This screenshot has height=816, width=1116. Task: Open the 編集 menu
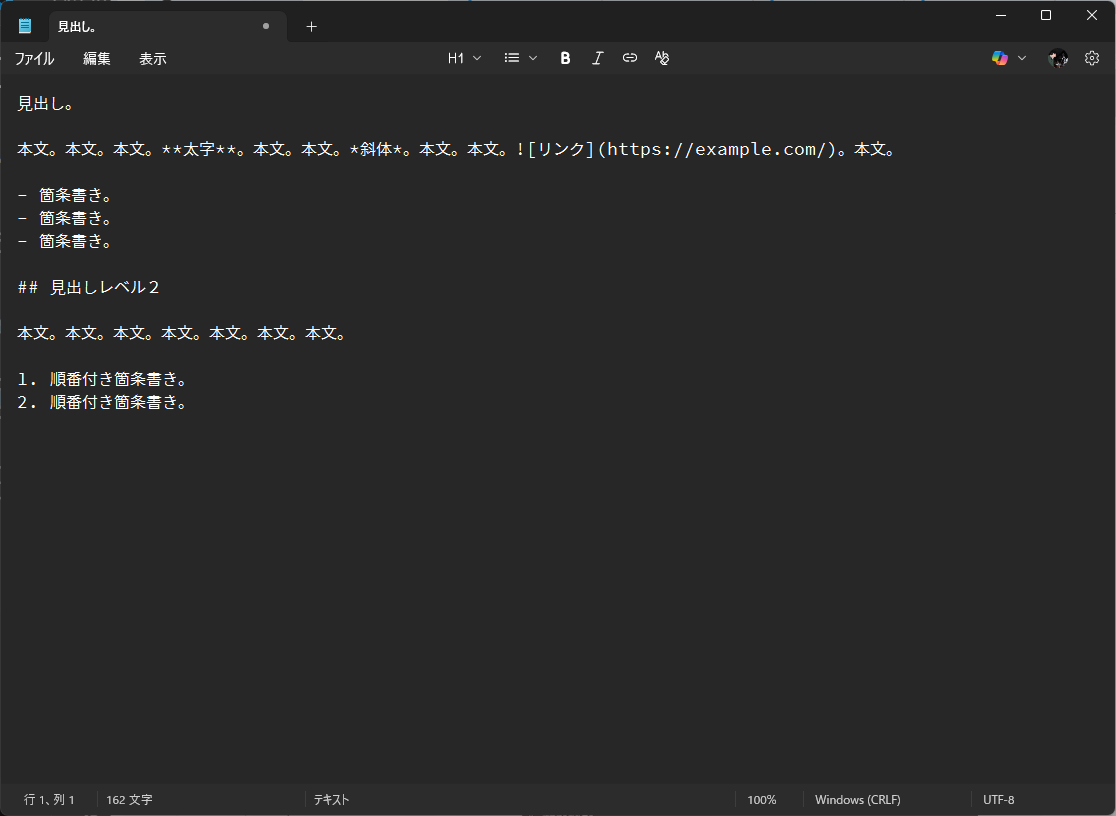coord(97,59)
